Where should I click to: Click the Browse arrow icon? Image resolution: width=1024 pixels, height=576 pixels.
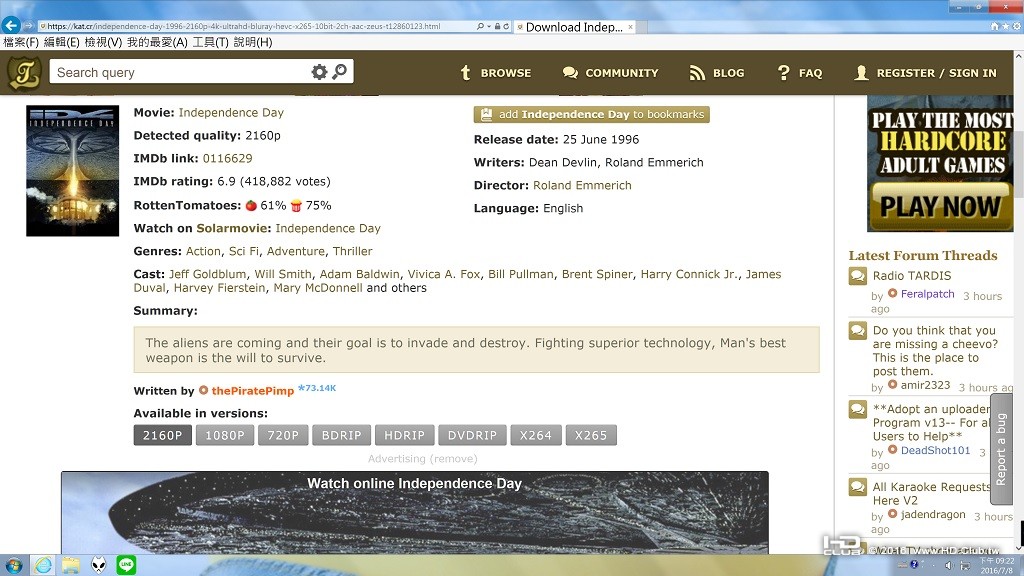[x=465, y=72]
